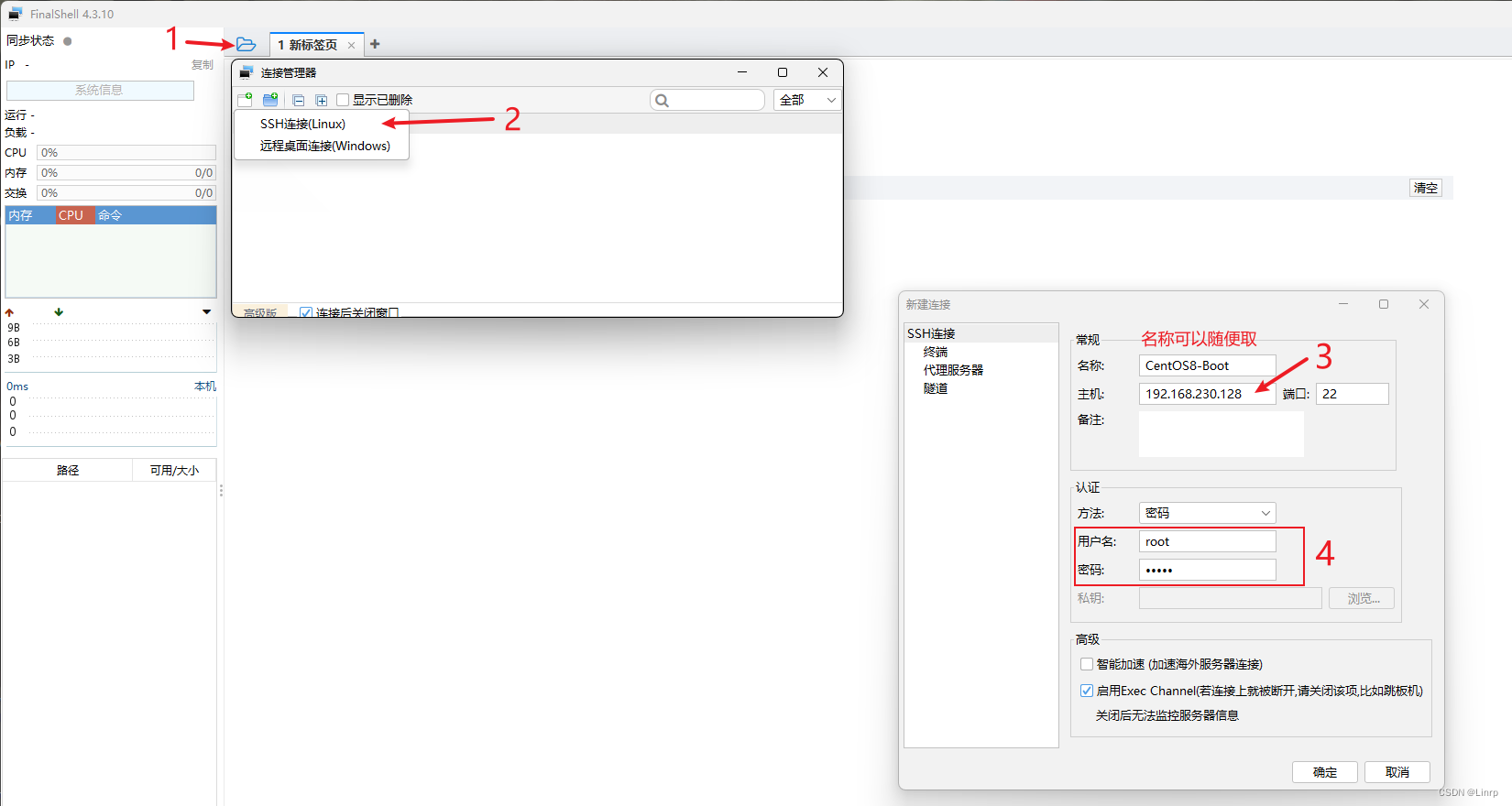Open the network interface dropdown arrow
Image resolution: width=1512 pixels, height=806 pixels.
(207, 312)
